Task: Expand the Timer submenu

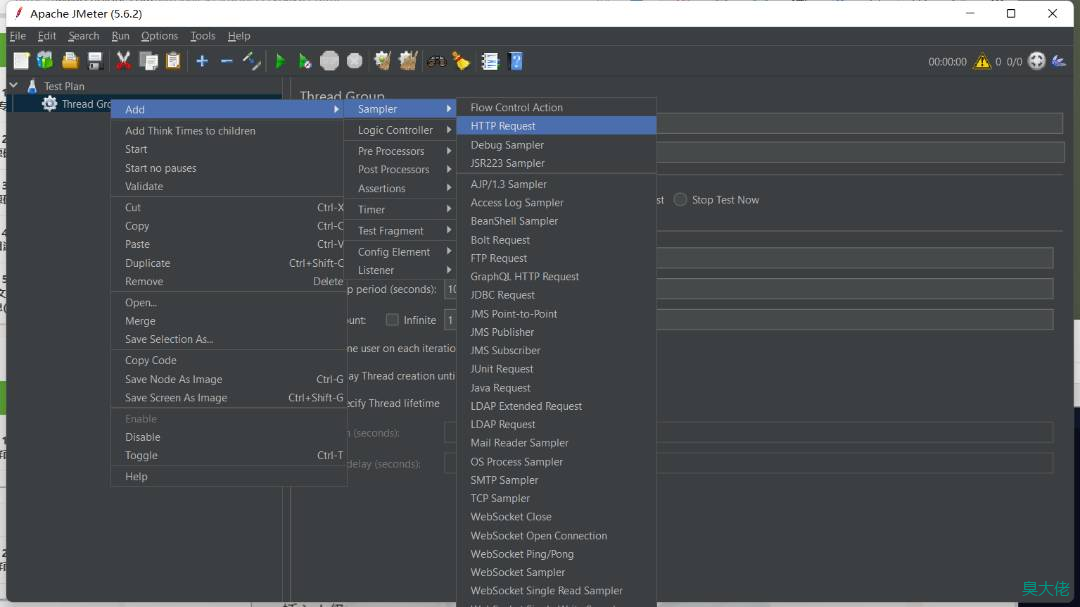Action: click(400, 209)
